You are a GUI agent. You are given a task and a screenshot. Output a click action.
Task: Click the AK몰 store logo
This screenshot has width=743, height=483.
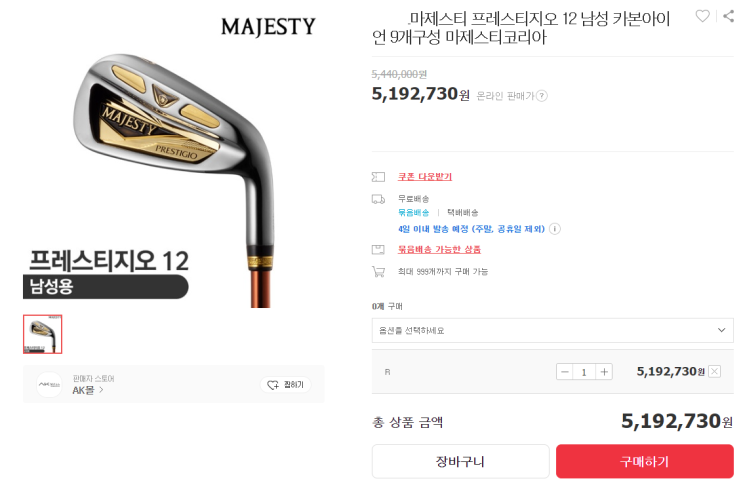50,384
